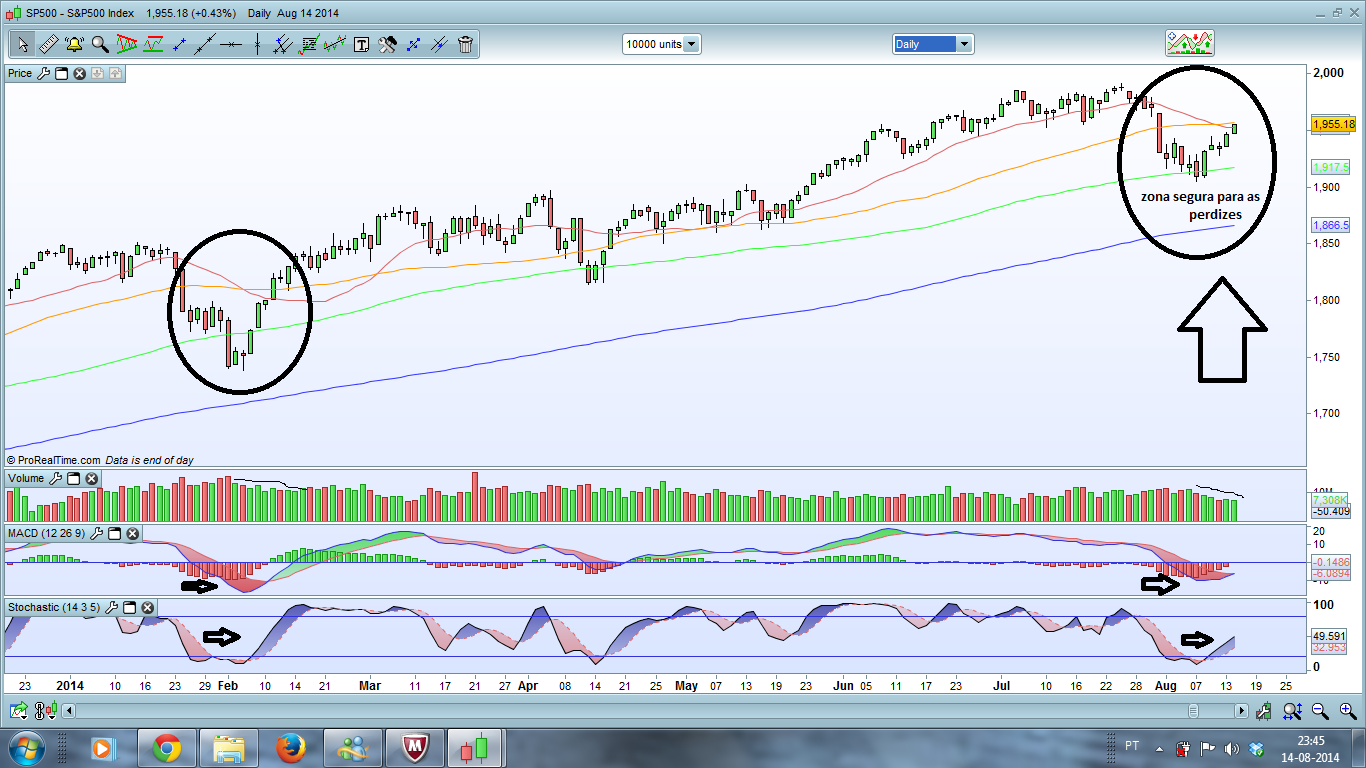Select the ruler measurement tool
Image resolution: width=1366 pixels, height=768 pixels.
tap(48, 44)
